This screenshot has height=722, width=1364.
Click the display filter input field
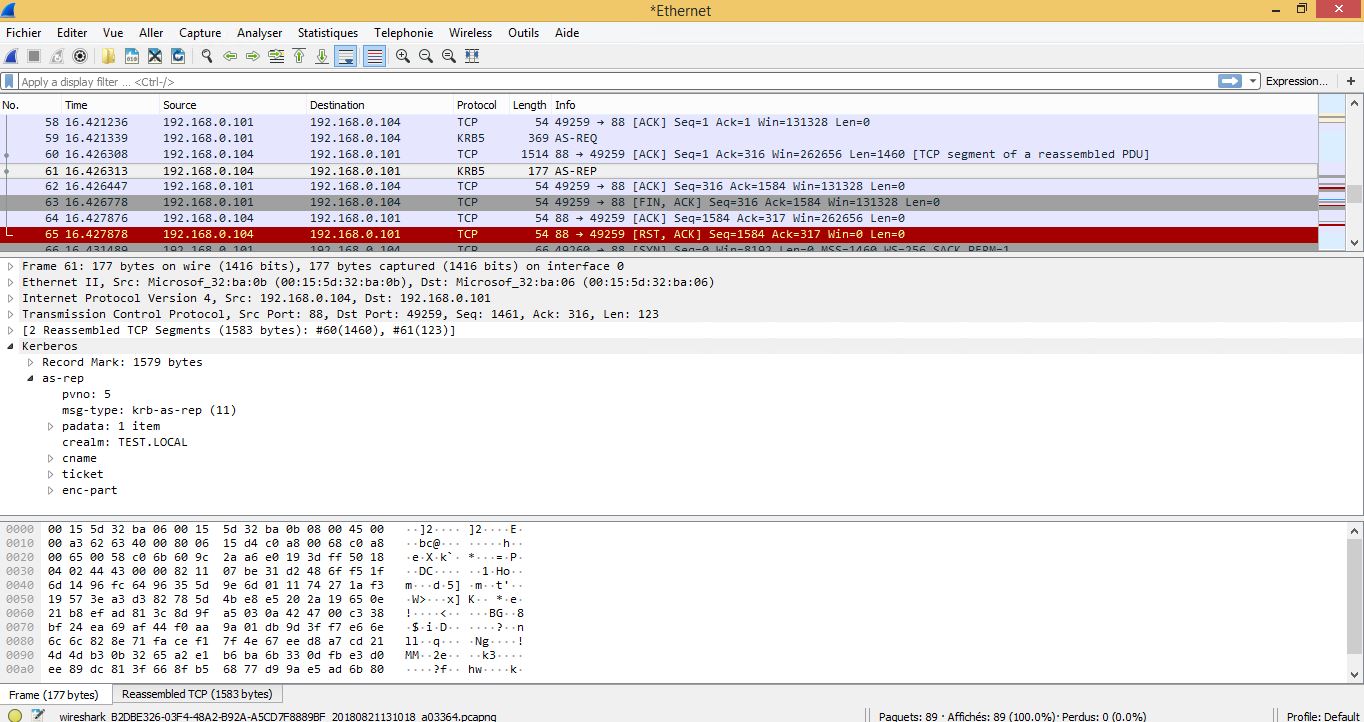coord(600,82)
